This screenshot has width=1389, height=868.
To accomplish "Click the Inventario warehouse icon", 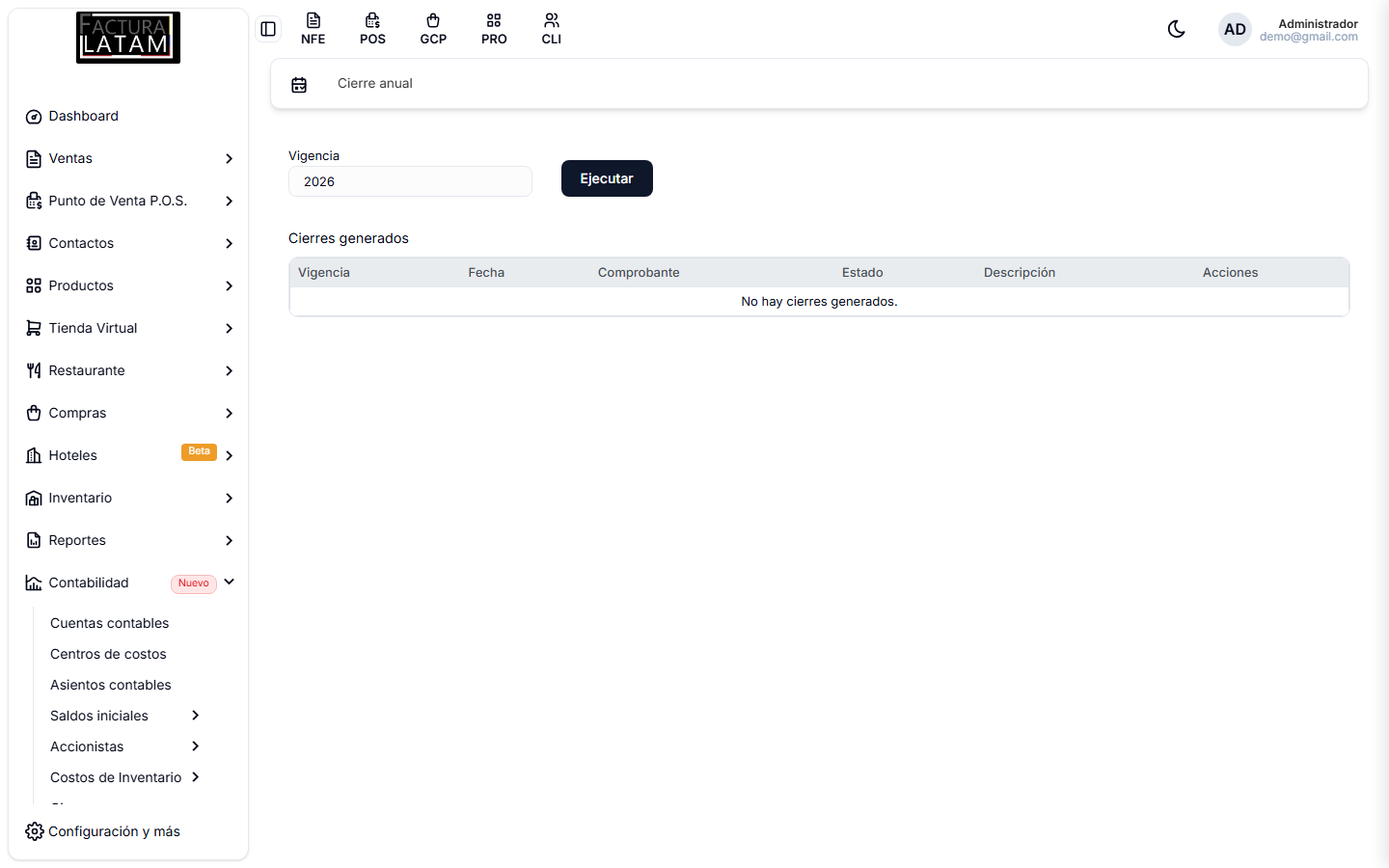I will 34,498.
